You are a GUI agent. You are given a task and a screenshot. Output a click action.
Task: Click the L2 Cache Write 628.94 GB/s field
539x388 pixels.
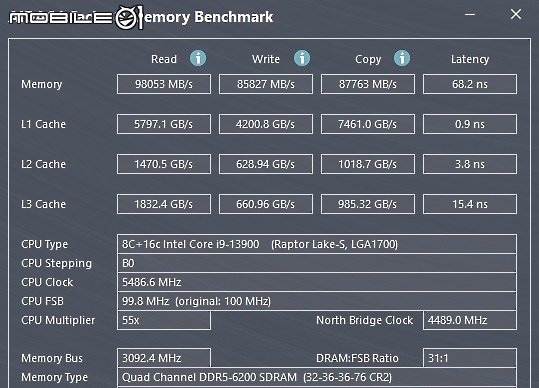266,164
